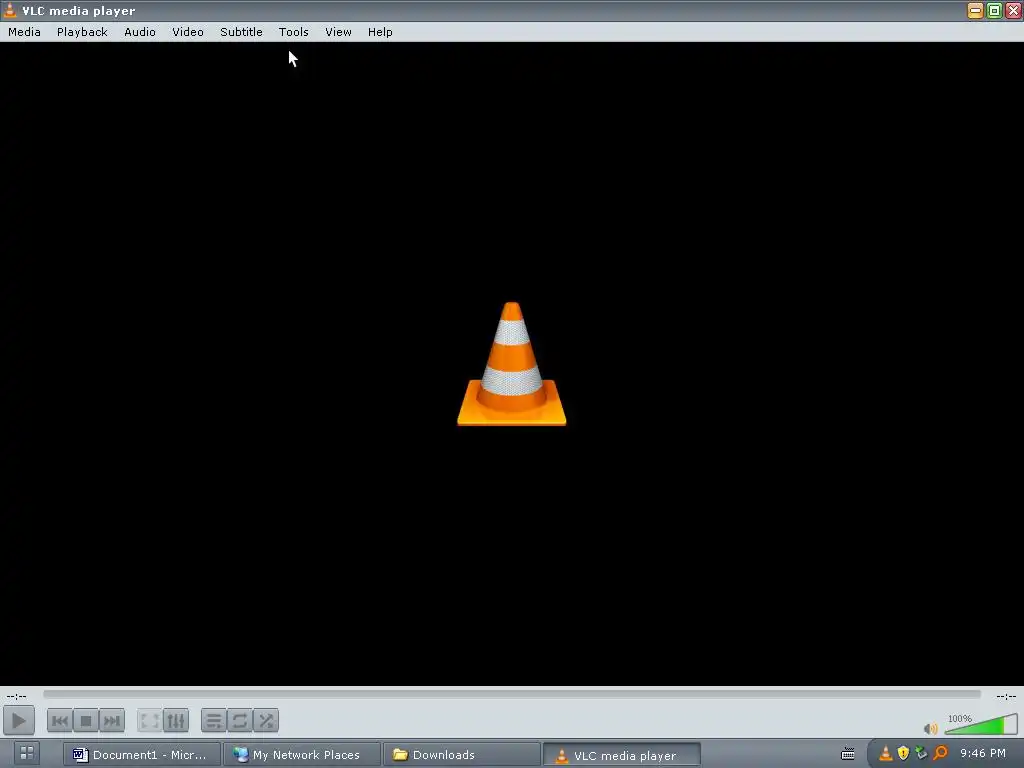The height and width of the screenshot is (768, 1024).
Task: Click the VLC cone tray icon
Action: [x=886, y=754]
